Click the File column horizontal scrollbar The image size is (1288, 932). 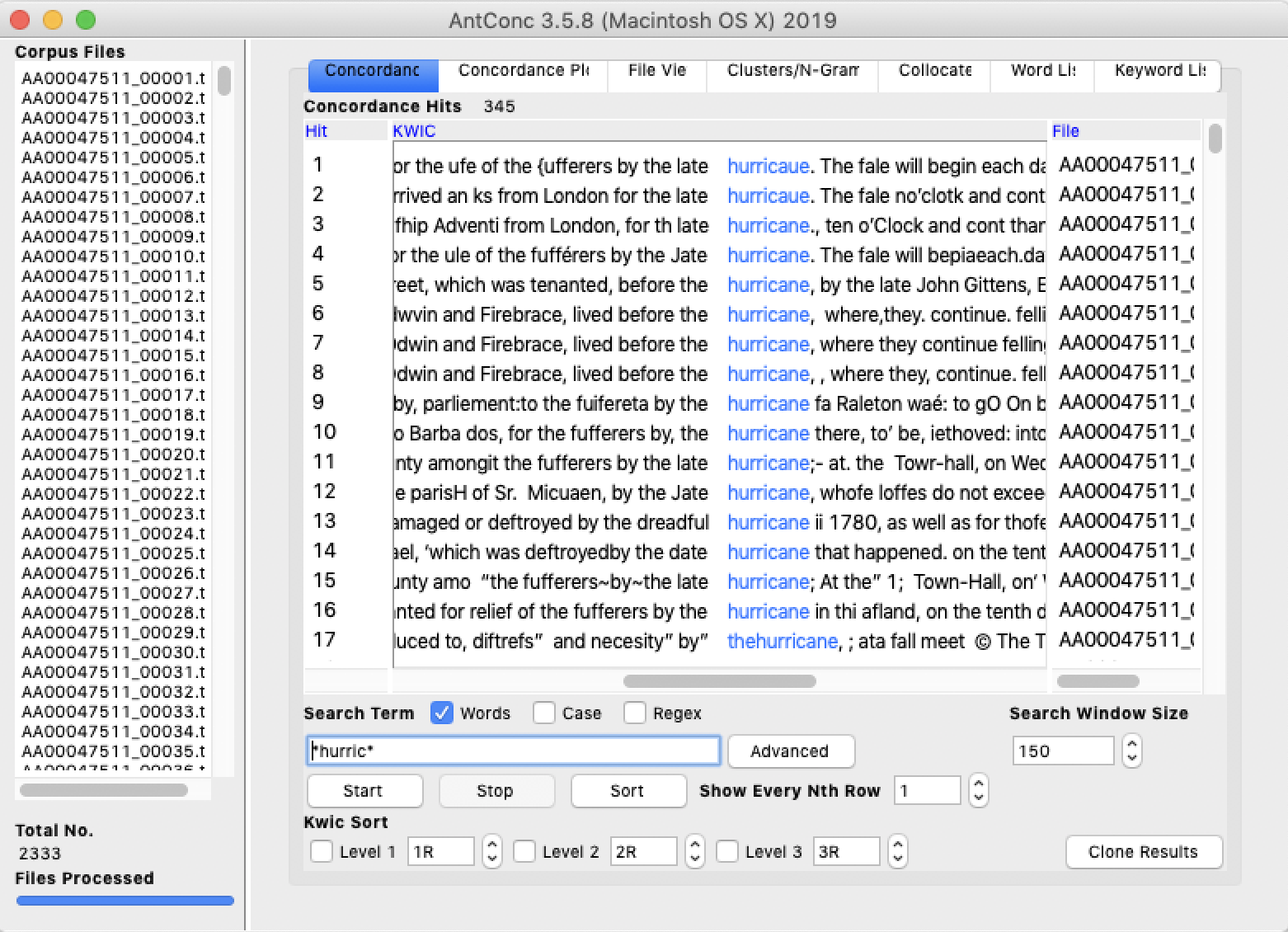[x=1098, y=681]
